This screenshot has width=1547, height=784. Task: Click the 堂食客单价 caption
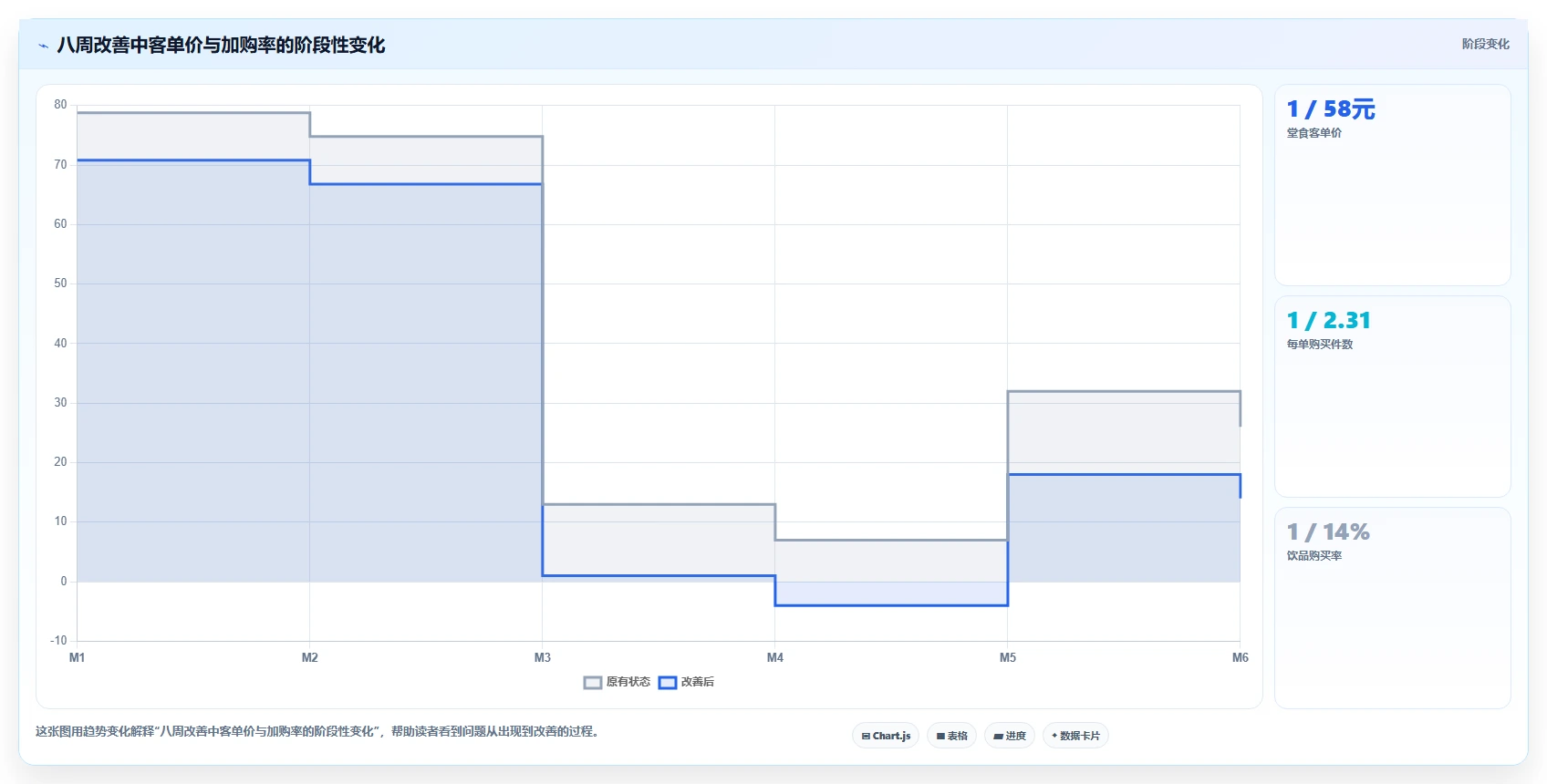tap(1314, 133)
